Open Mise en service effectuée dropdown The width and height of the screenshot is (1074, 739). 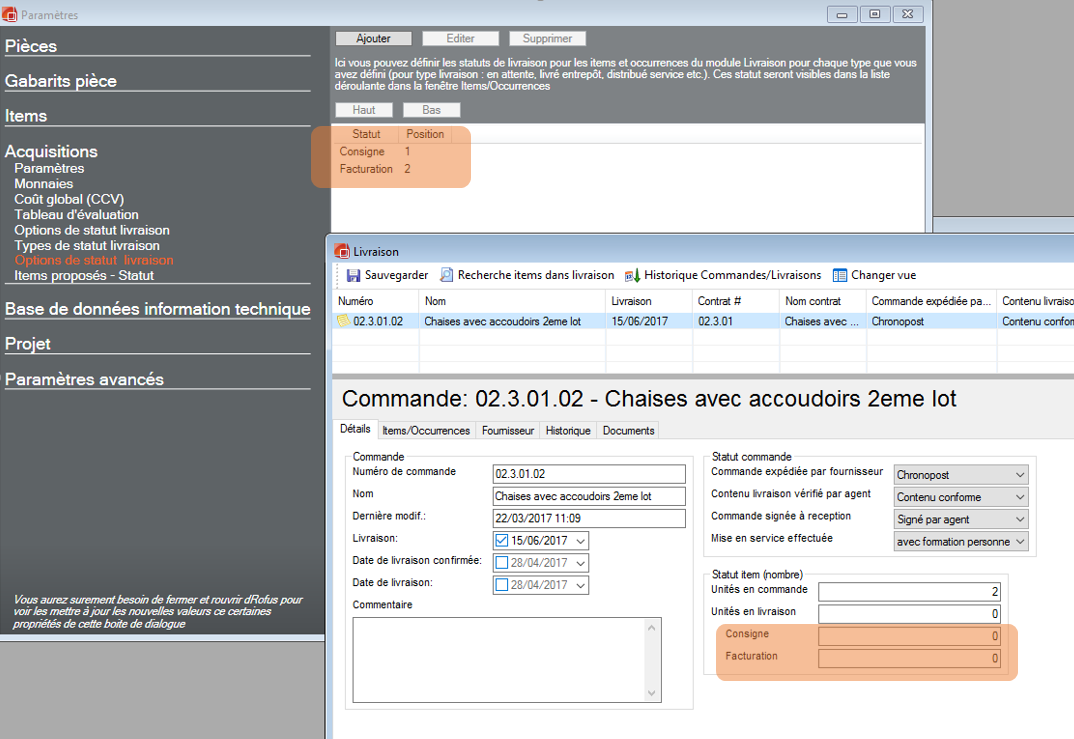click(x=1019, y=541)
